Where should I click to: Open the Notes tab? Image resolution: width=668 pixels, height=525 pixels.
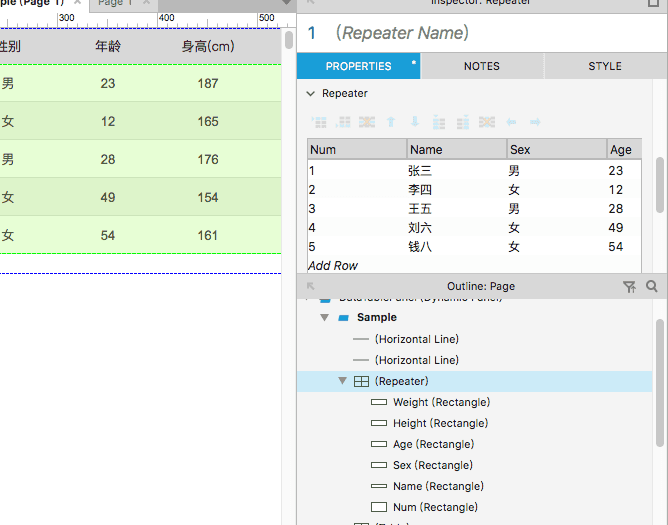pos(482,66)
